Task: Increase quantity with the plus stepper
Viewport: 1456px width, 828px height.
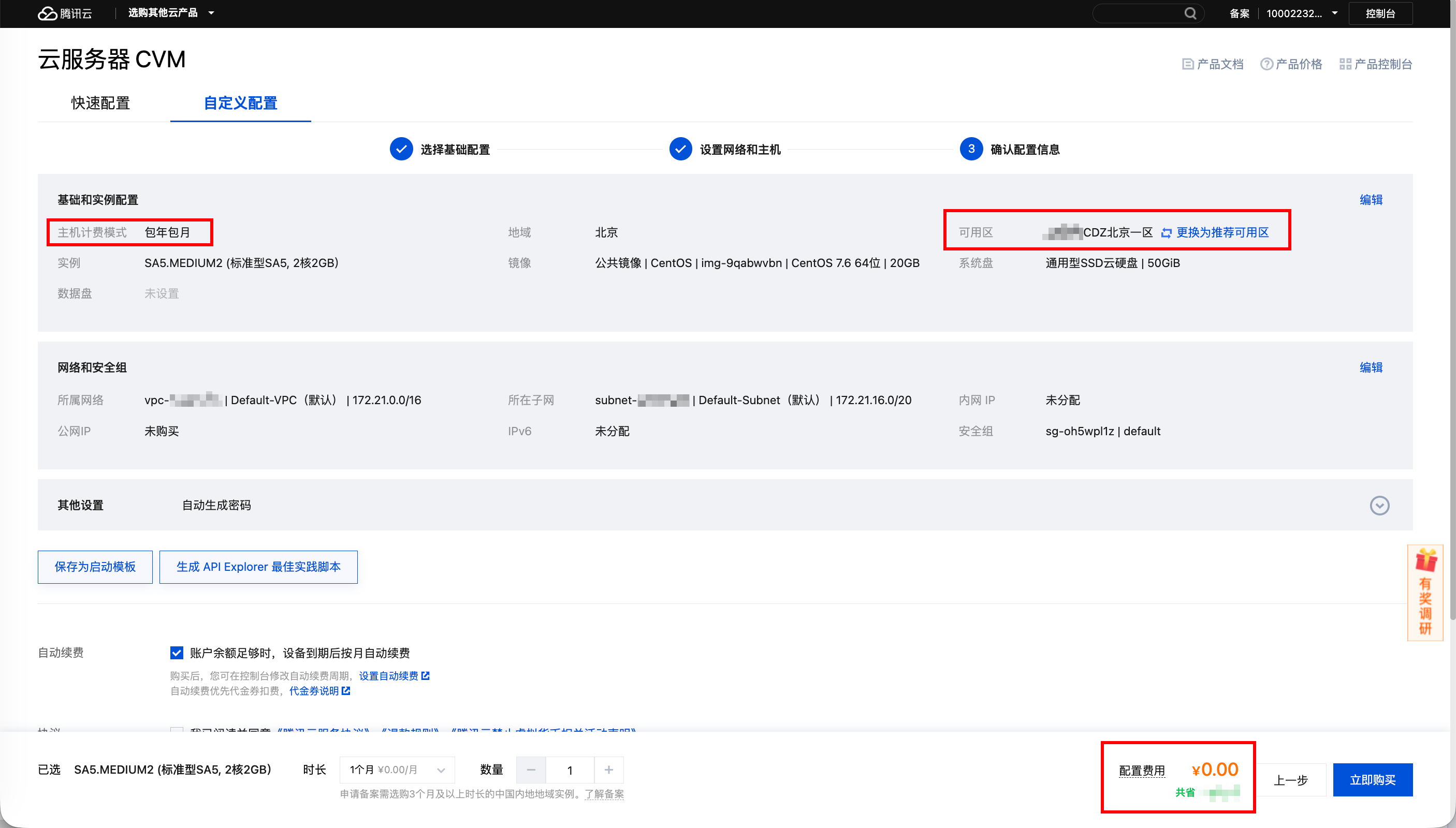Action: click(608, 770)
